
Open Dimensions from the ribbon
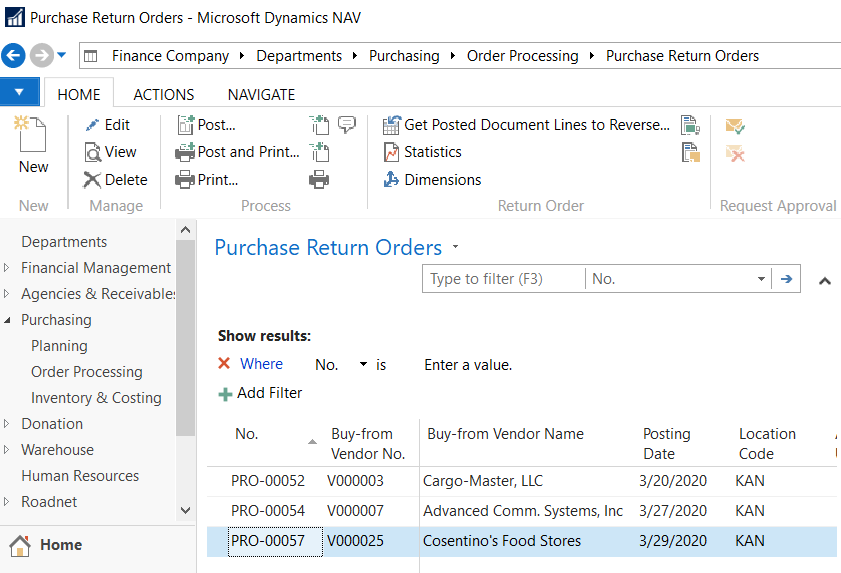(432, 180)
